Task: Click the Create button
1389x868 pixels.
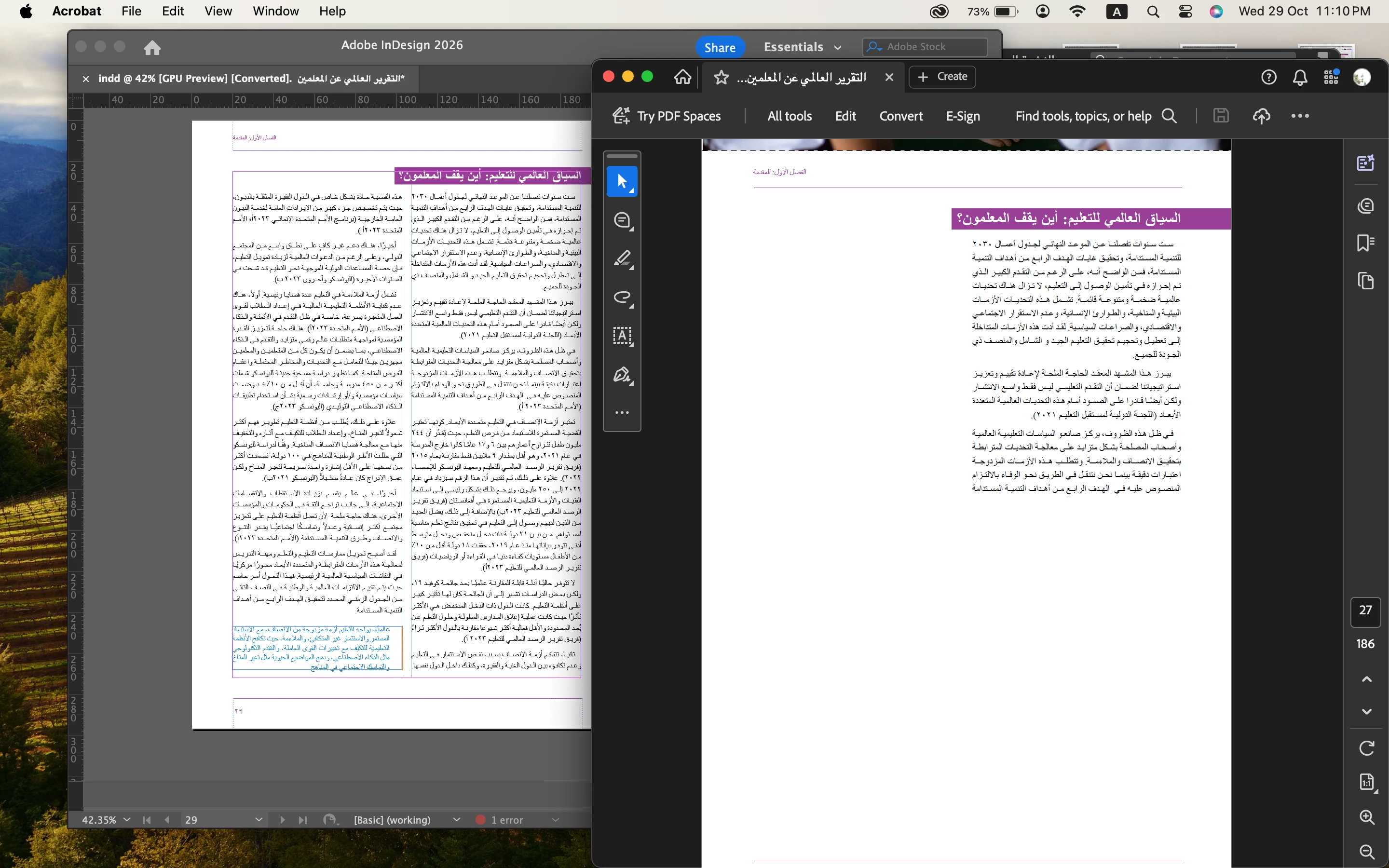Action: click(942, 76)
